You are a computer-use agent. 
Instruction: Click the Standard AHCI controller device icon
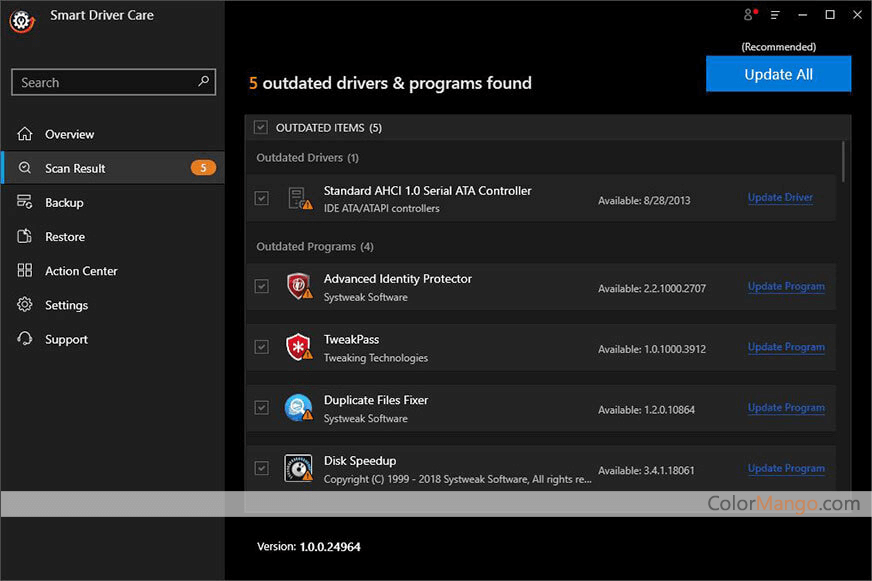pos(299,198)
